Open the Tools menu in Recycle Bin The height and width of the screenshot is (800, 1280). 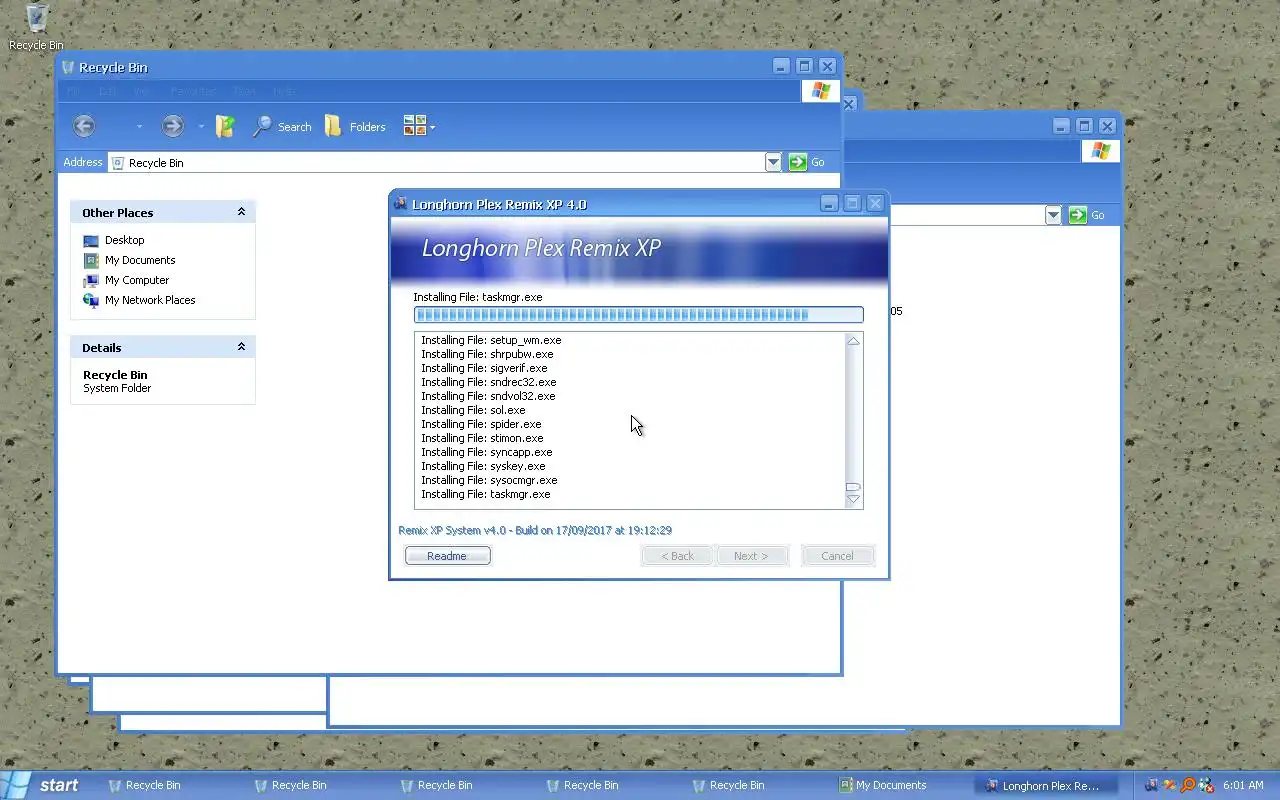244,91
